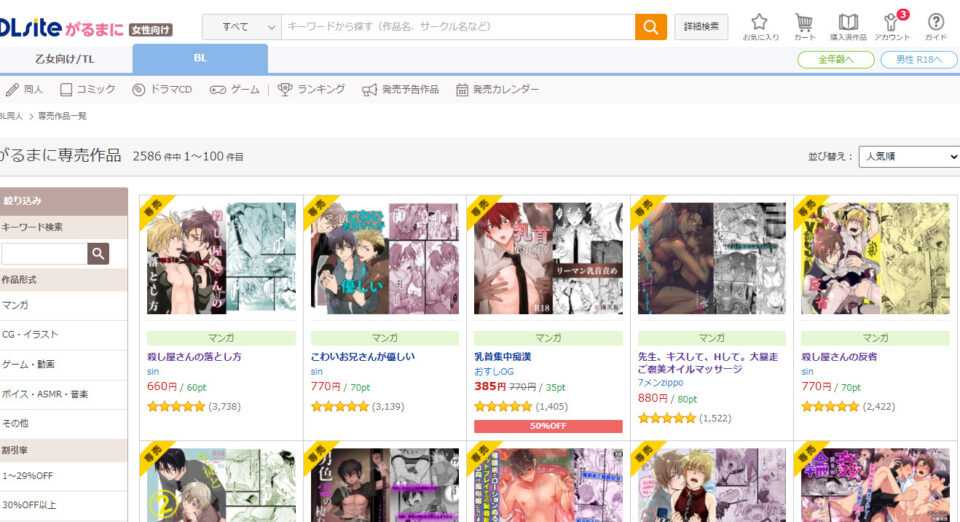Click マンガ tag under 殺し屋さんの落とし方
Image resolution: width=960 pixels, height=522 pixels.
point(221,338)
